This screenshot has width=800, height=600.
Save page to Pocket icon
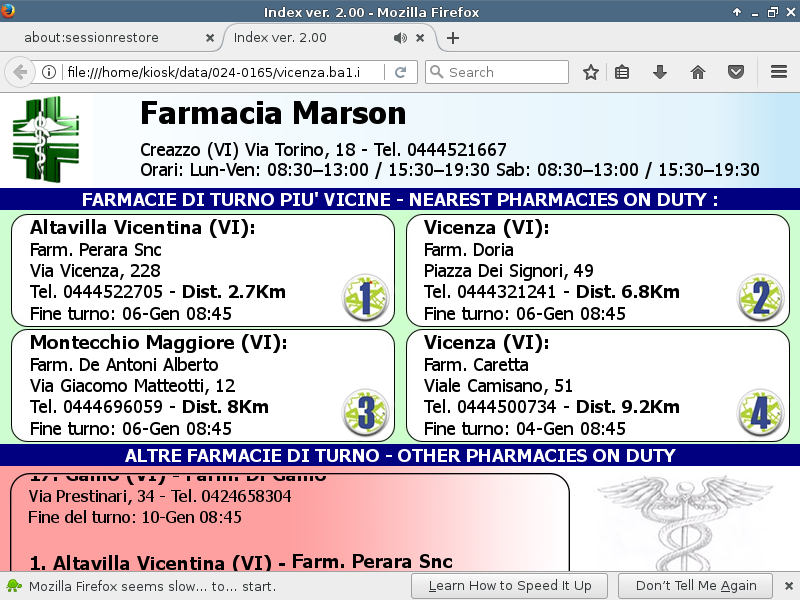[x=736, y=72]
